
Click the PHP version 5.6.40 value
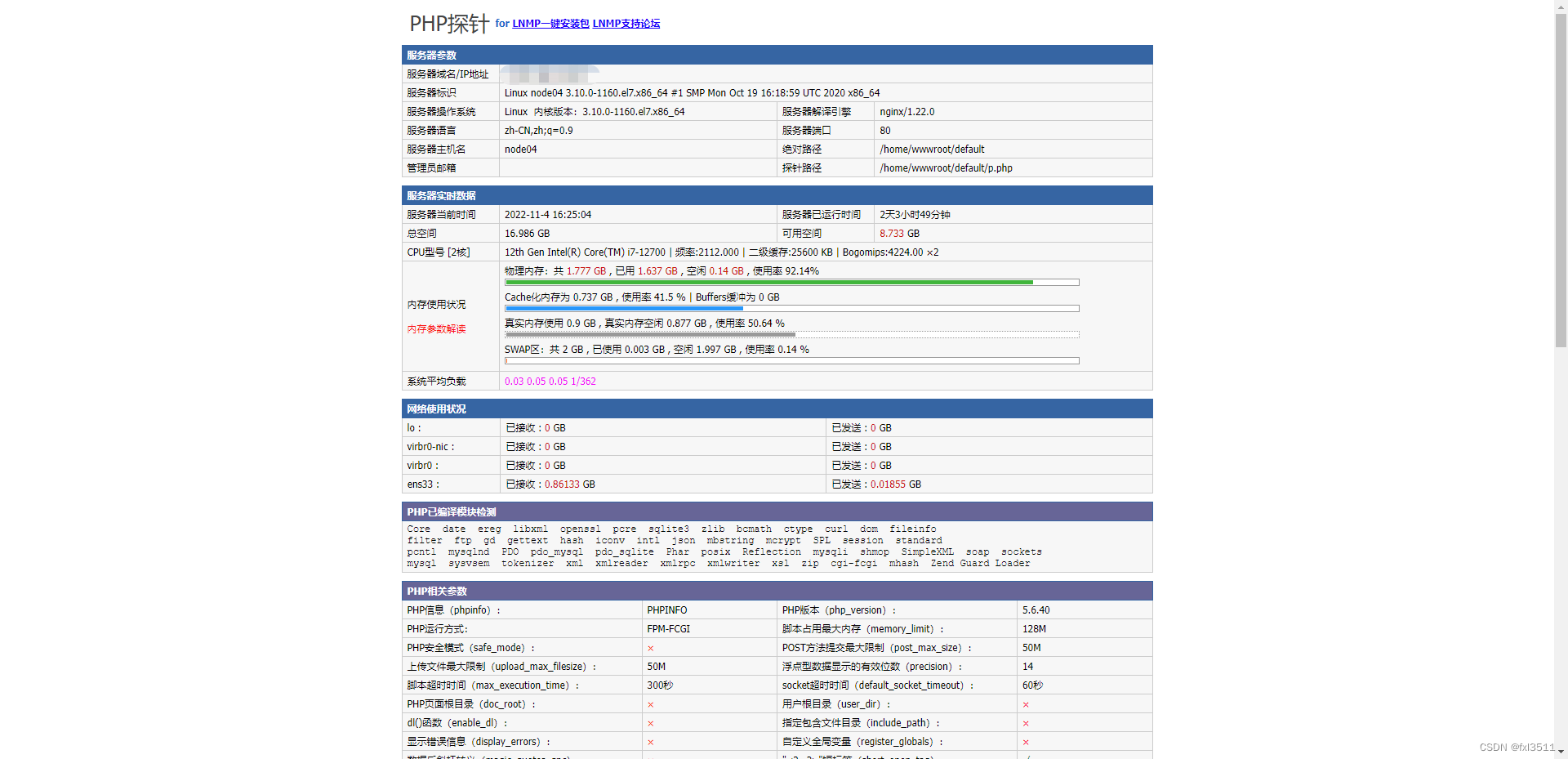click(x=1036, y=610)
